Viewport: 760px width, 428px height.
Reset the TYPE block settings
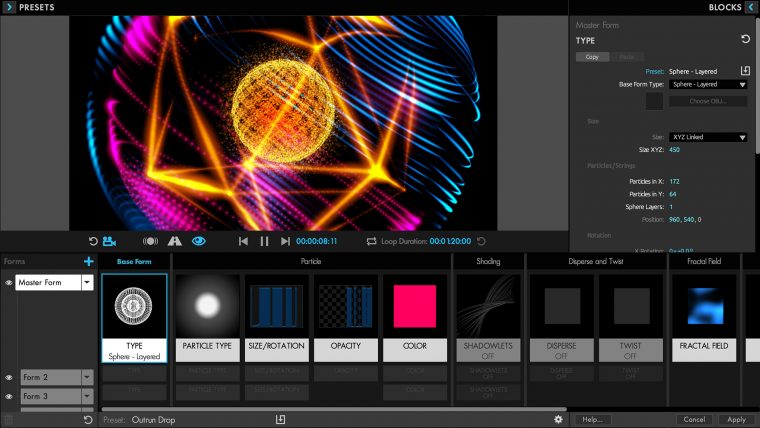coord(745,39)
